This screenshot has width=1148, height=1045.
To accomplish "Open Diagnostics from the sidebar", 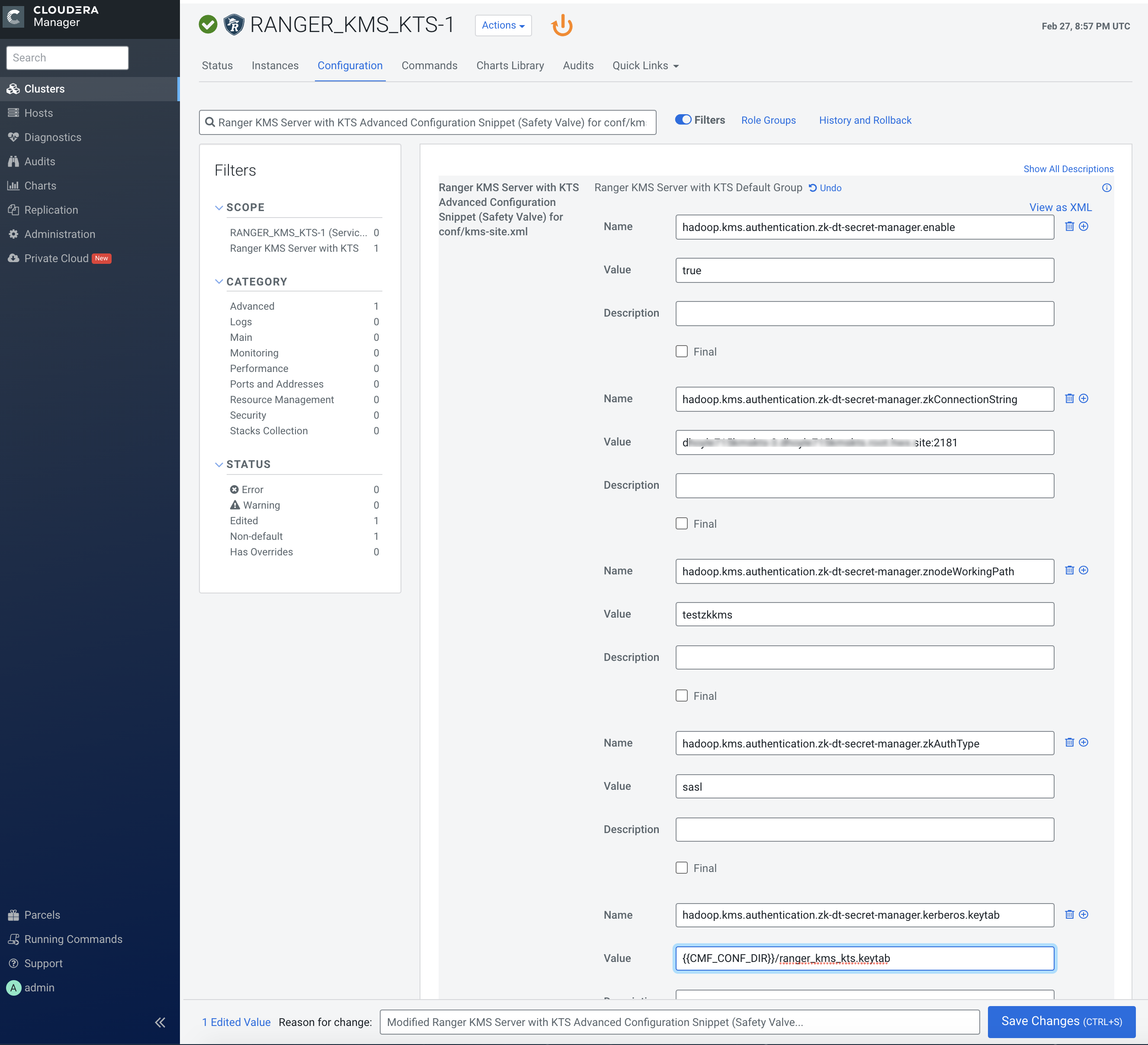I will click(52, 137).
